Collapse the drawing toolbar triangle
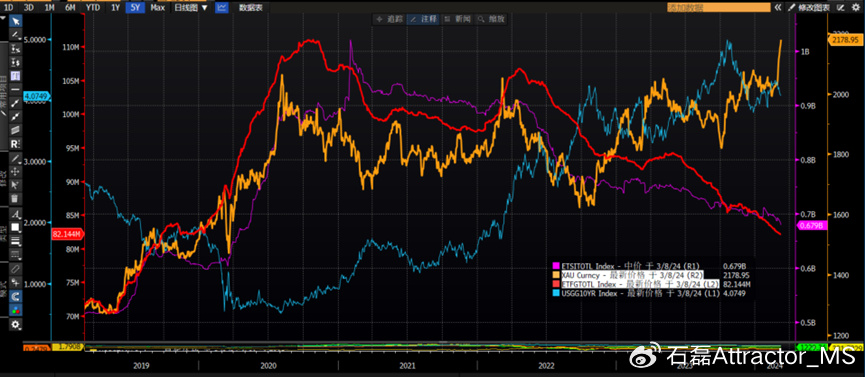 3,18
